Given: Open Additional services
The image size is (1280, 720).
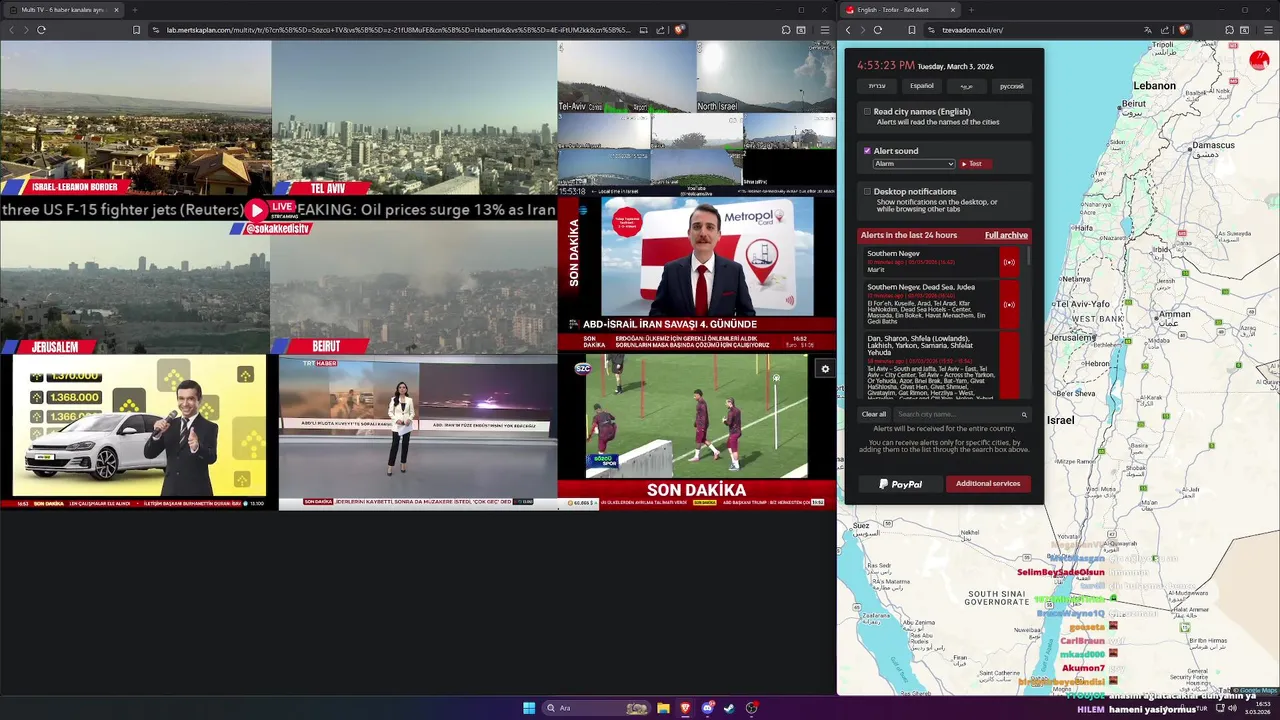Looking at the screenshot, I should coord(987,484).
